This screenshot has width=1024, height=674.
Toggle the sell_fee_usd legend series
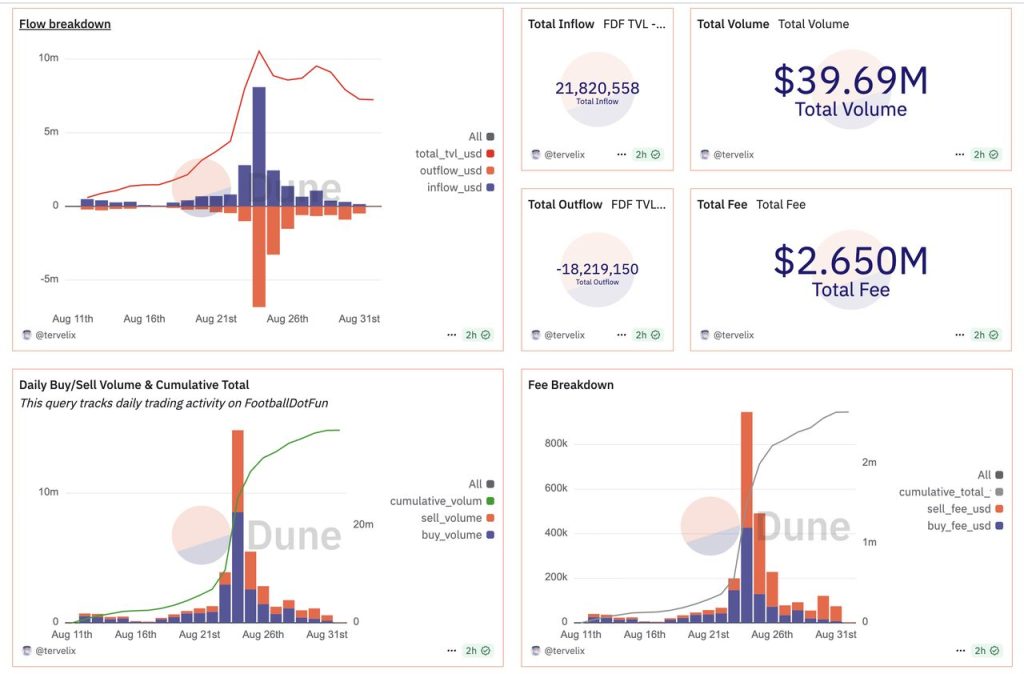pos(958,509)
